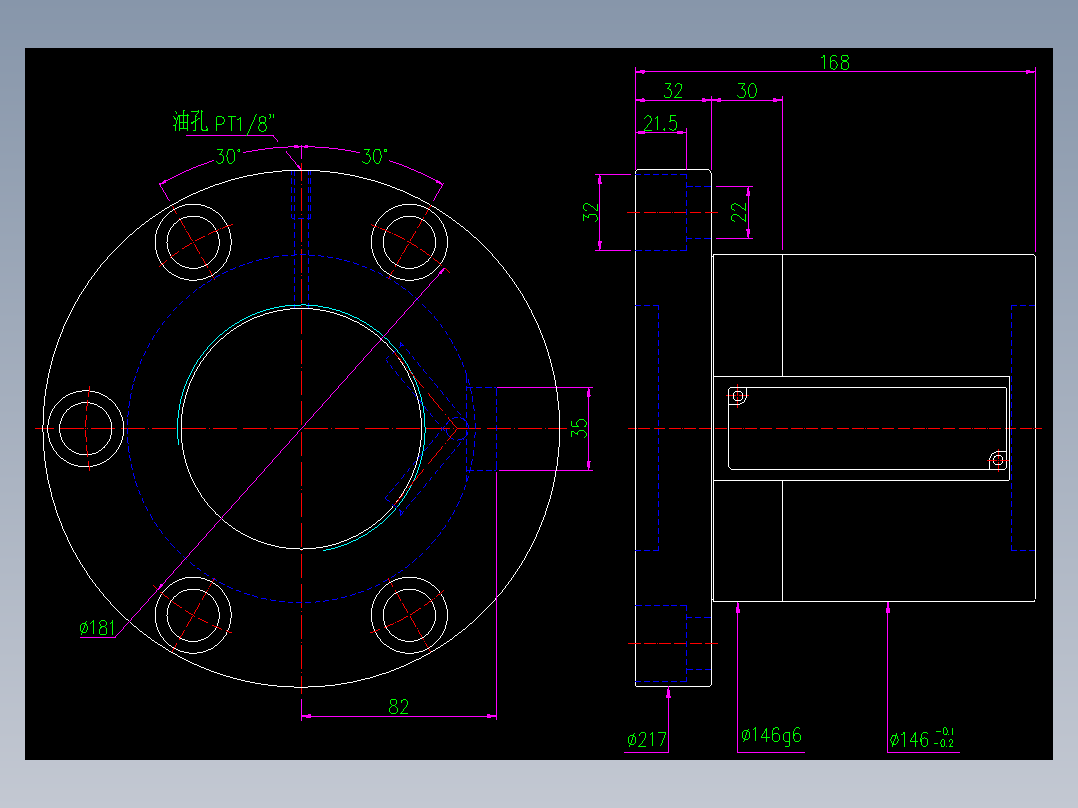Select the 168 overall length dimension text

[x=835, y=63]
